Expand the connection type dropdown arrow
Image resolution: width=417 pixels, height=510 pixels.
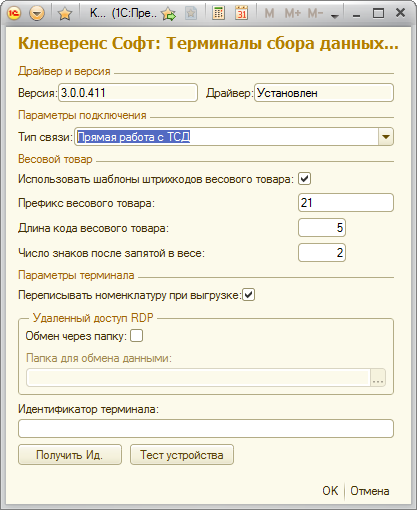click(x=386, y=137)
